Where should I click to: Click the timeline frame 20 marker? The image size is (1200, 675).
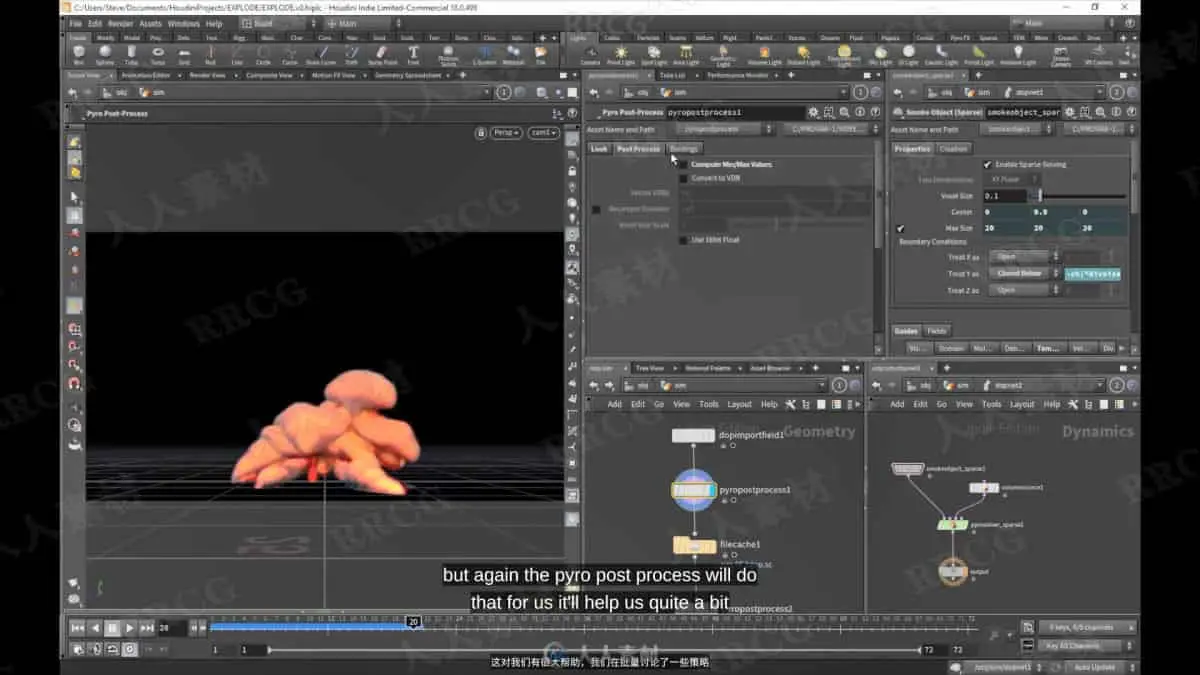(412, 622)
